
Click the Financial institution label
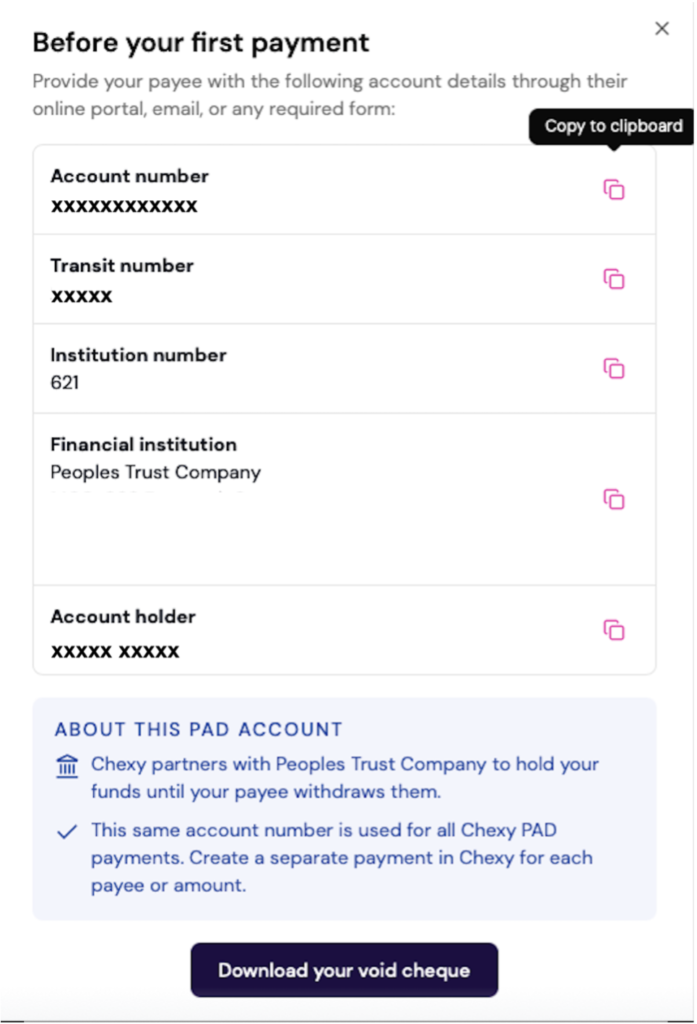tap(143, 444)
